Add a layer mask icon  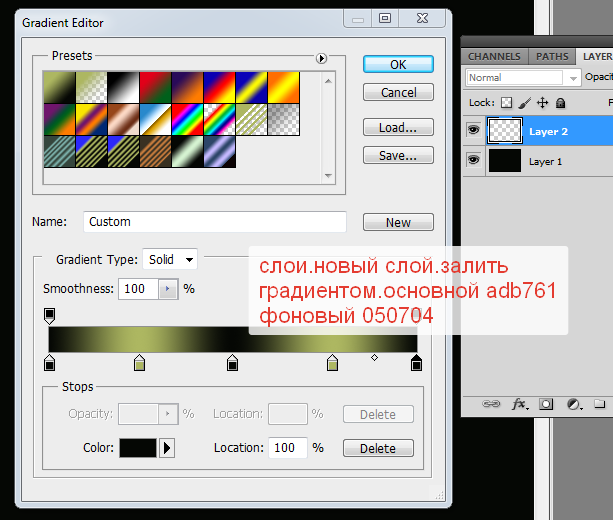click(546, 404)
